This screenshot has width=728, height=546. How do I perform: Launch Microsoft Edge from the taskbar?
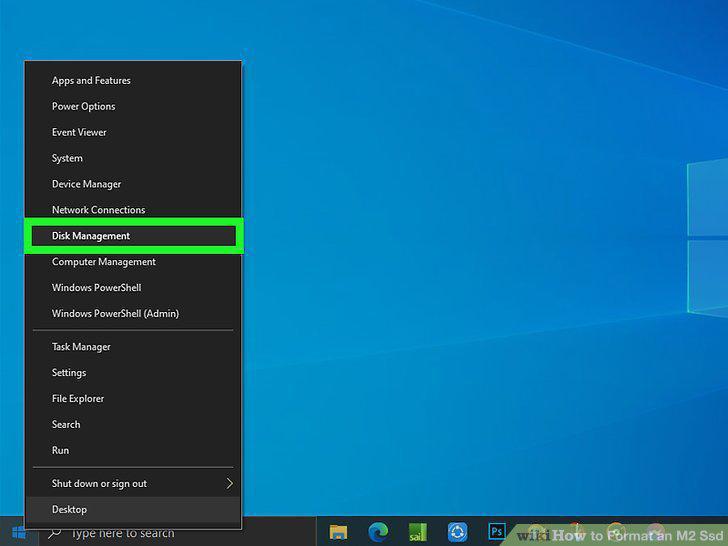pos(378,533)
